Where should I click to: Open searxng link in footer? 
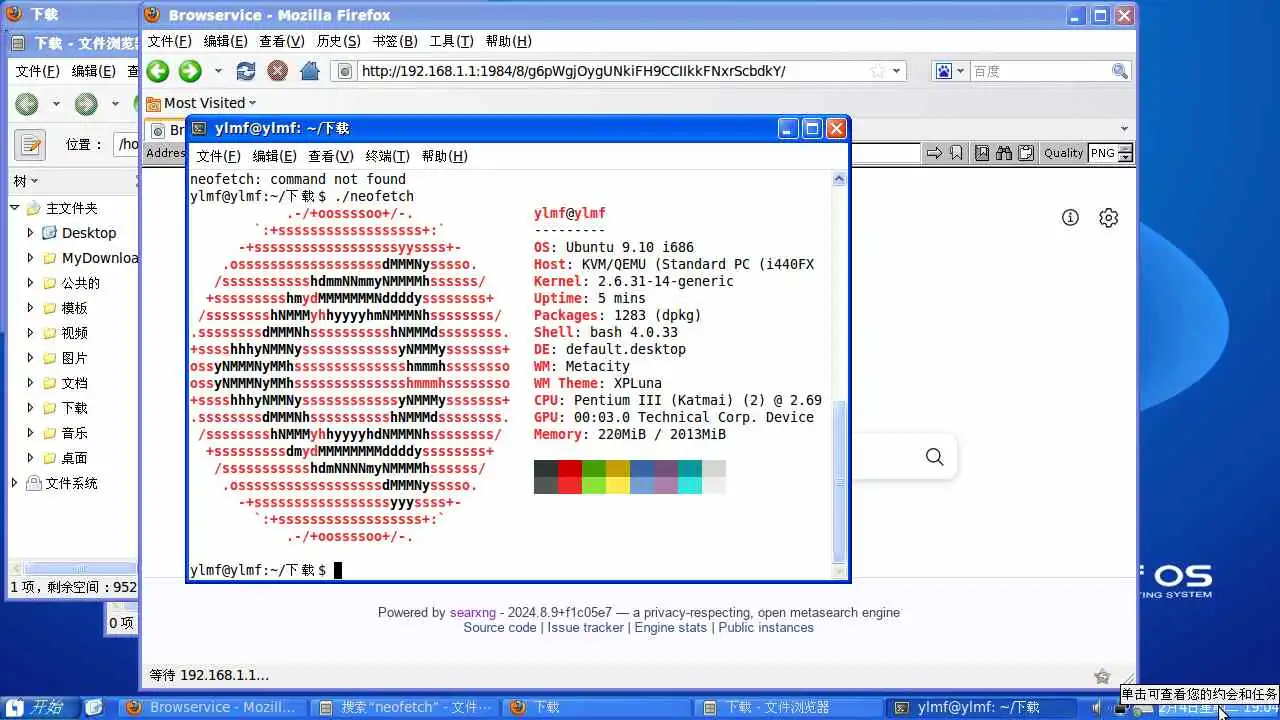pyautogui.click(x=474, y=612)
